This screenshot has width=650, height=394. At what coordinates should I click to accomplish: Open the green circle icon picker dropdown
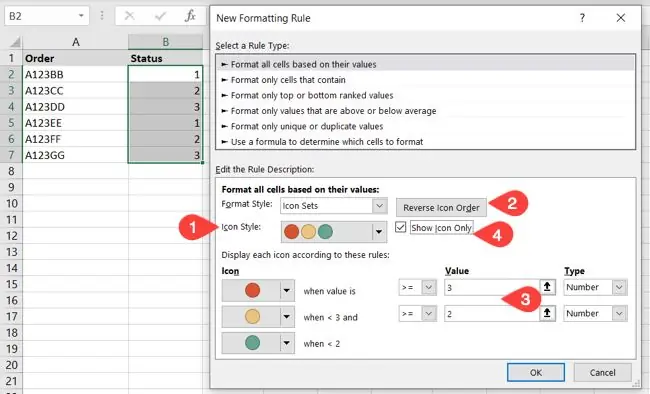[x=286, y=343]
